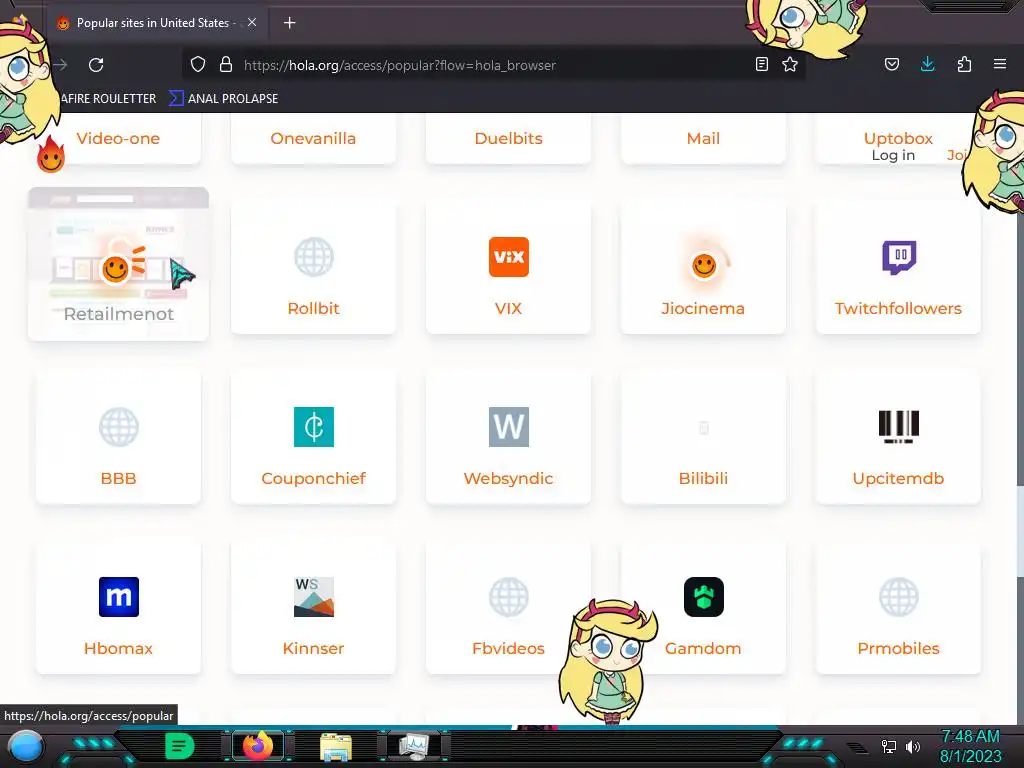Click the Websyndic W logo icon
This screenshot has height=768, width=1024.
(x=509, y=426)
